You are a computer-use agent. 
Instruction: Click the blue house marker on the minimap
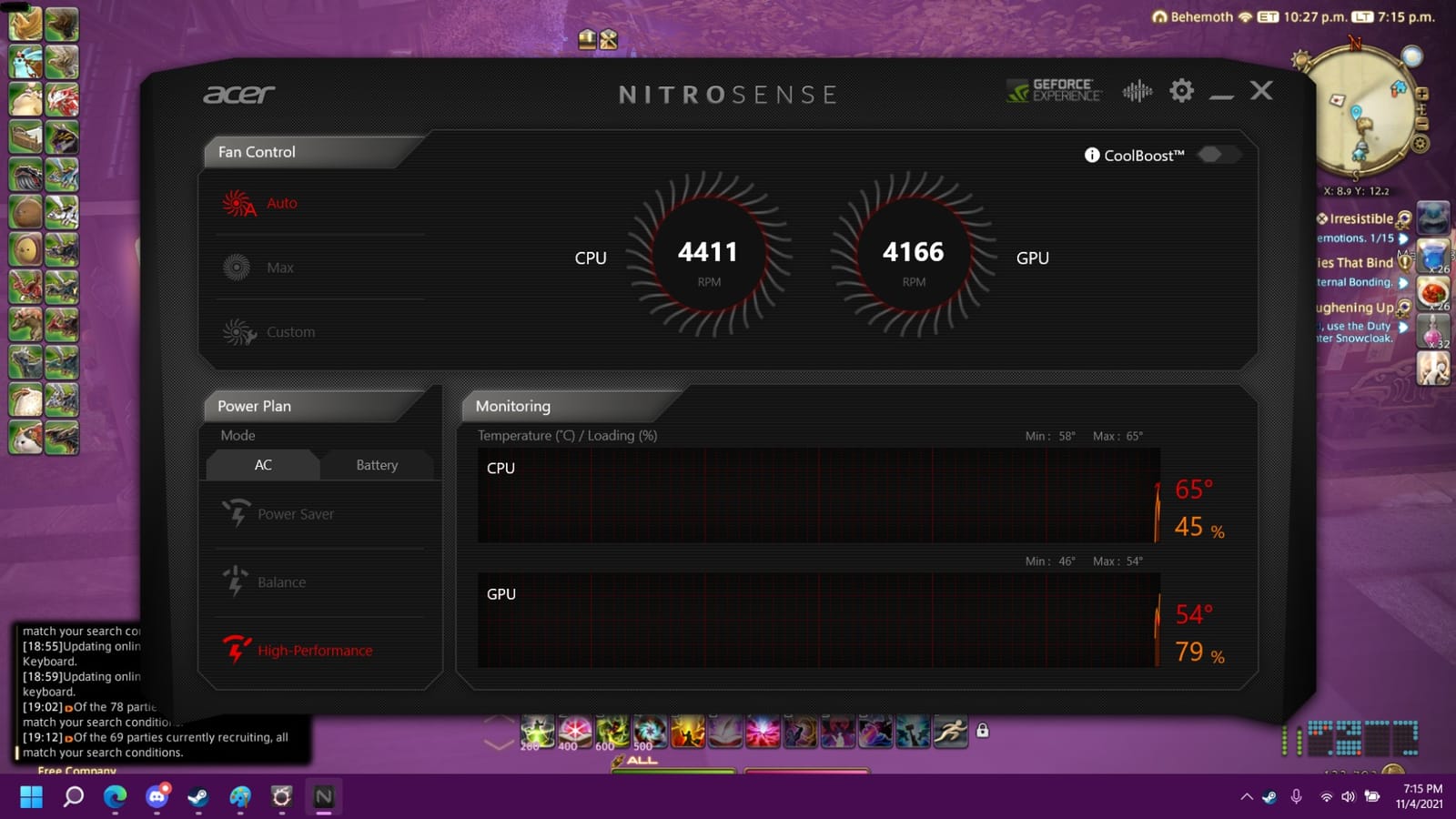coord(1399,88)
